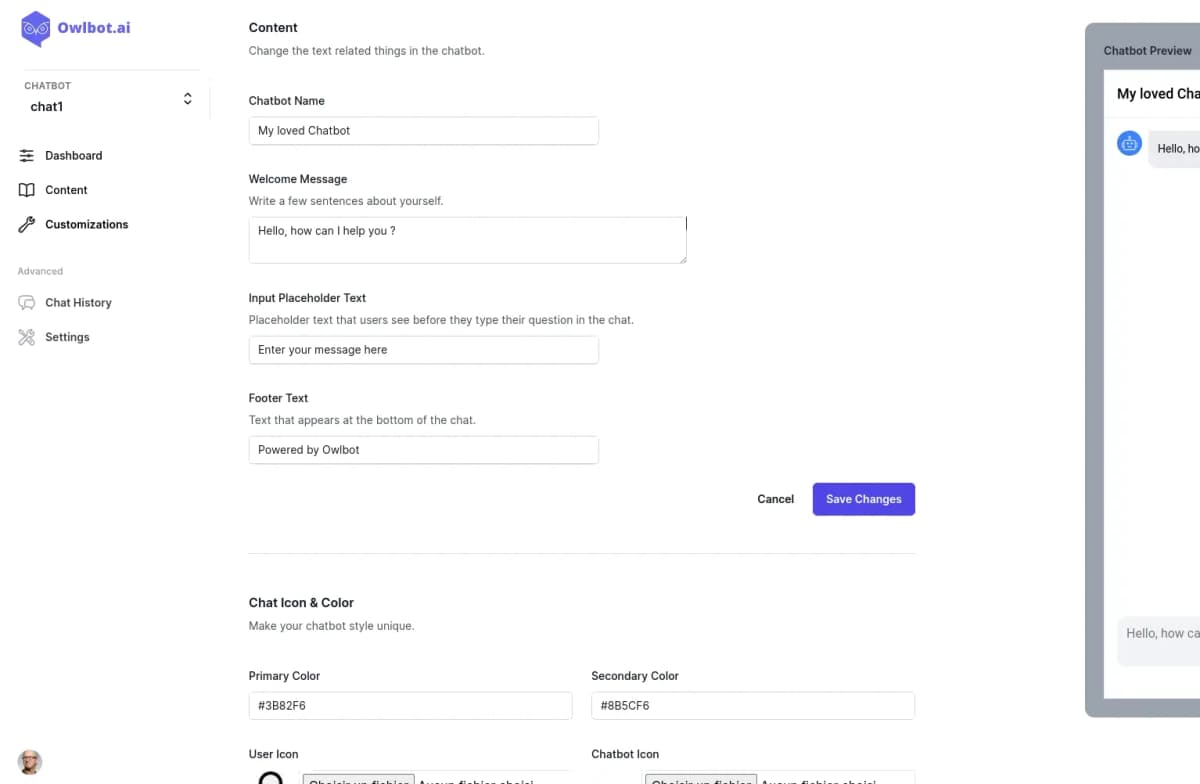Edit the Primary Color value #3B82F6
The image size is (1200, 784).
410,705
